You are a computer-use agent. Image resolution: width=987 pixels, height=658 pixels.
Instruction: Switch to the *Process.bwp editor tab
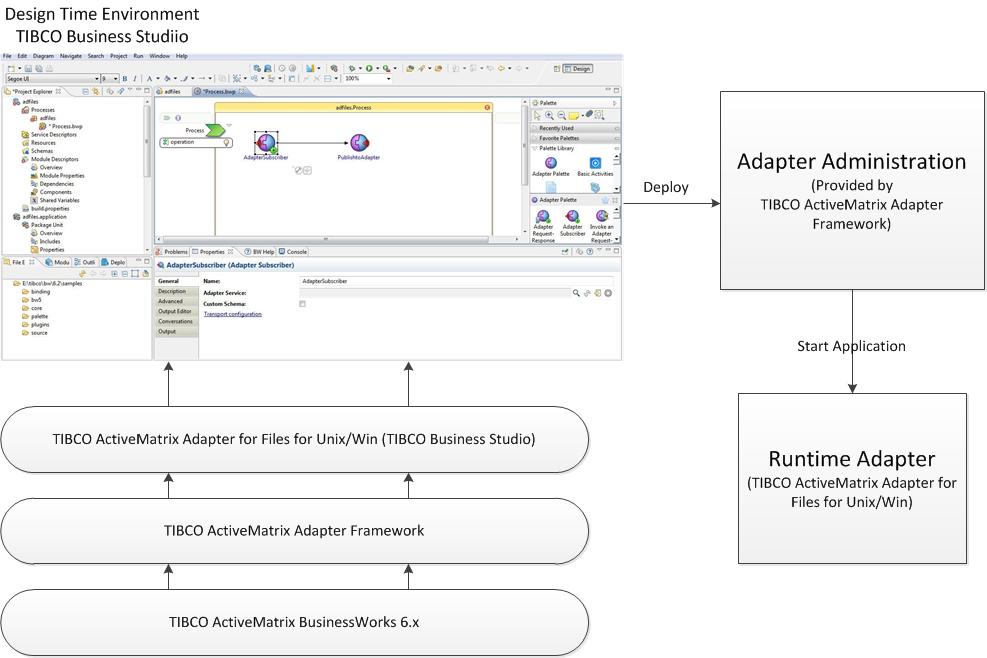tap(219, 92)
